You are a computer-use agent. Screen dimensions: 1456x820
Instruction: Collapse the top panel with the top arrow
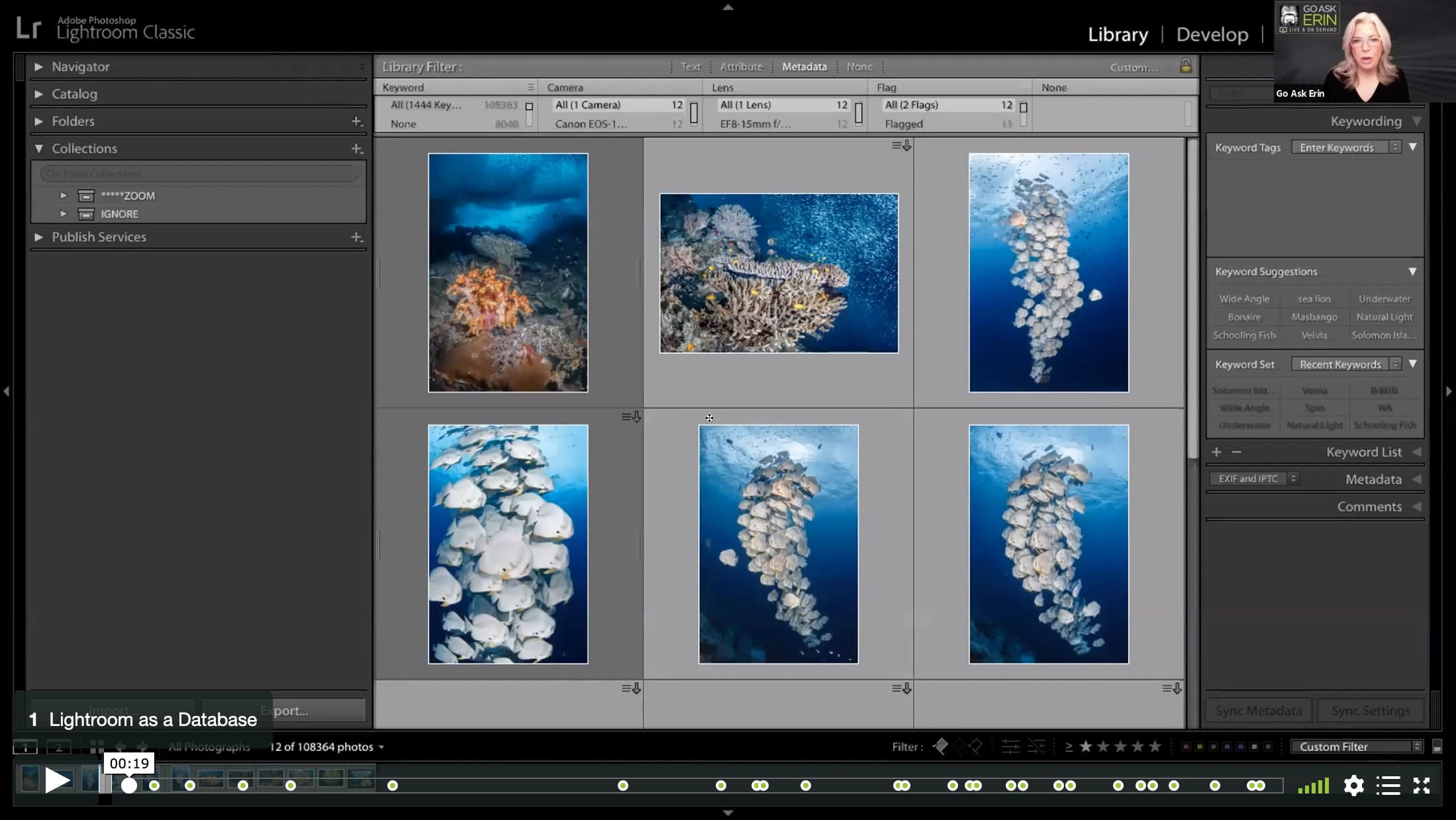[728, 7]
